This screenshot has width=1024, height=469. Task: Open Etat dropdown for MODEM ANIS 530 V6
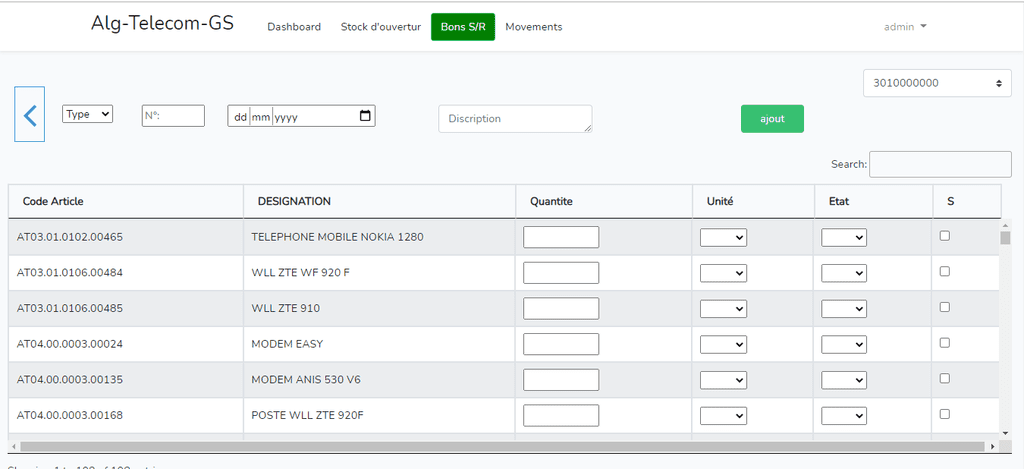[844, 380]
